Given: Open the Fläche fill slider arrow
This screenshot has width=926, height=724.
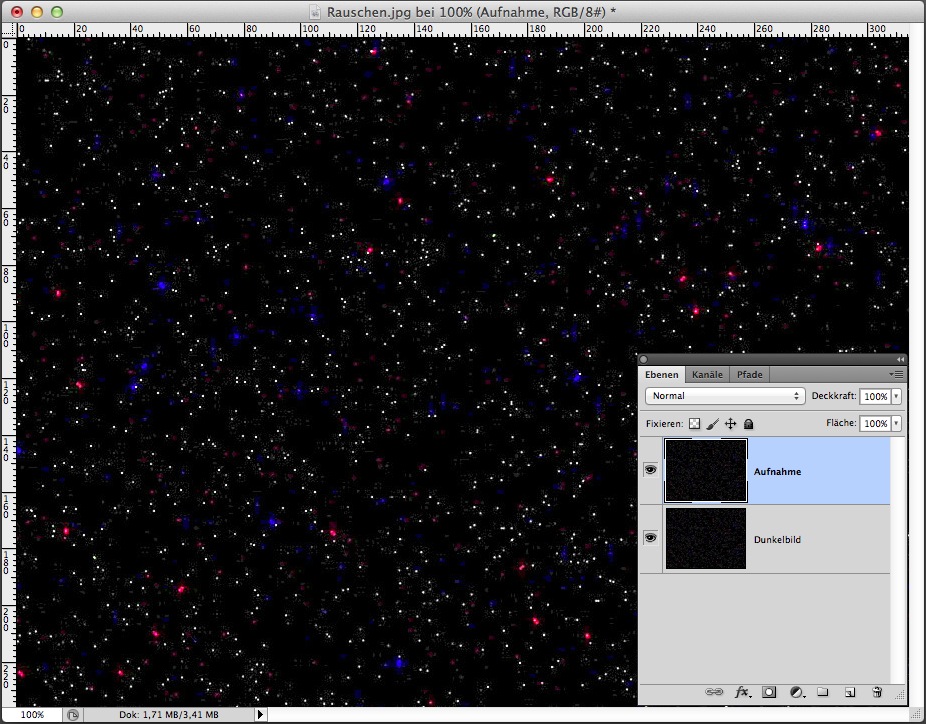Looking at the screenshot, I should [x=896, y=424].
